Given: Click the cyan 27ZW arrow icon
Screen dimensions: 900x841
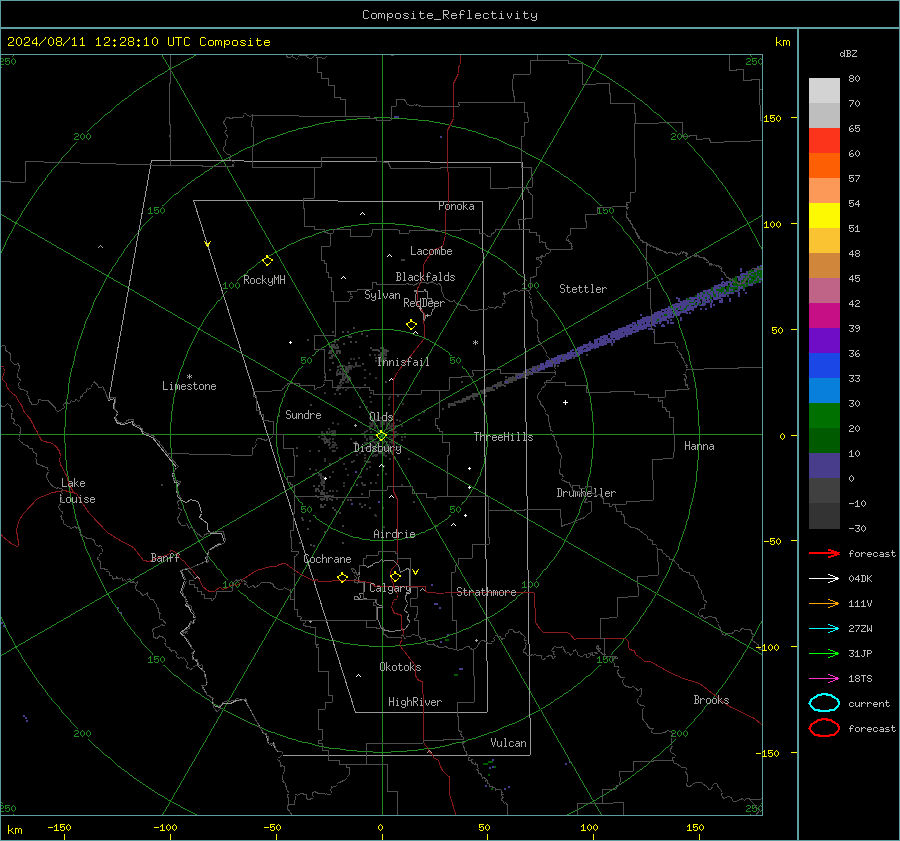Looking at the screenshot, I should [x=824, y=629].
